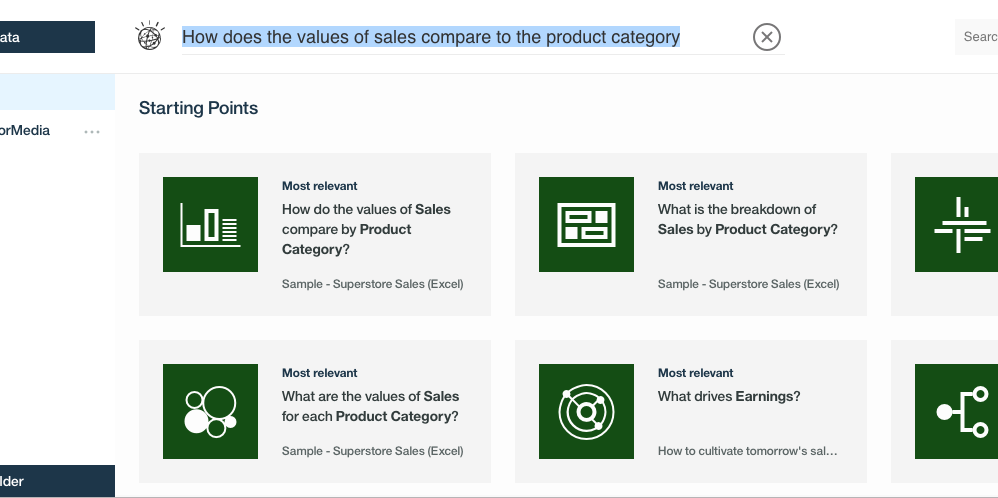Select the decision tree icon at right edge
Image resolution: width=998 pixels, height=498 pixels.
tap(957, 411)
